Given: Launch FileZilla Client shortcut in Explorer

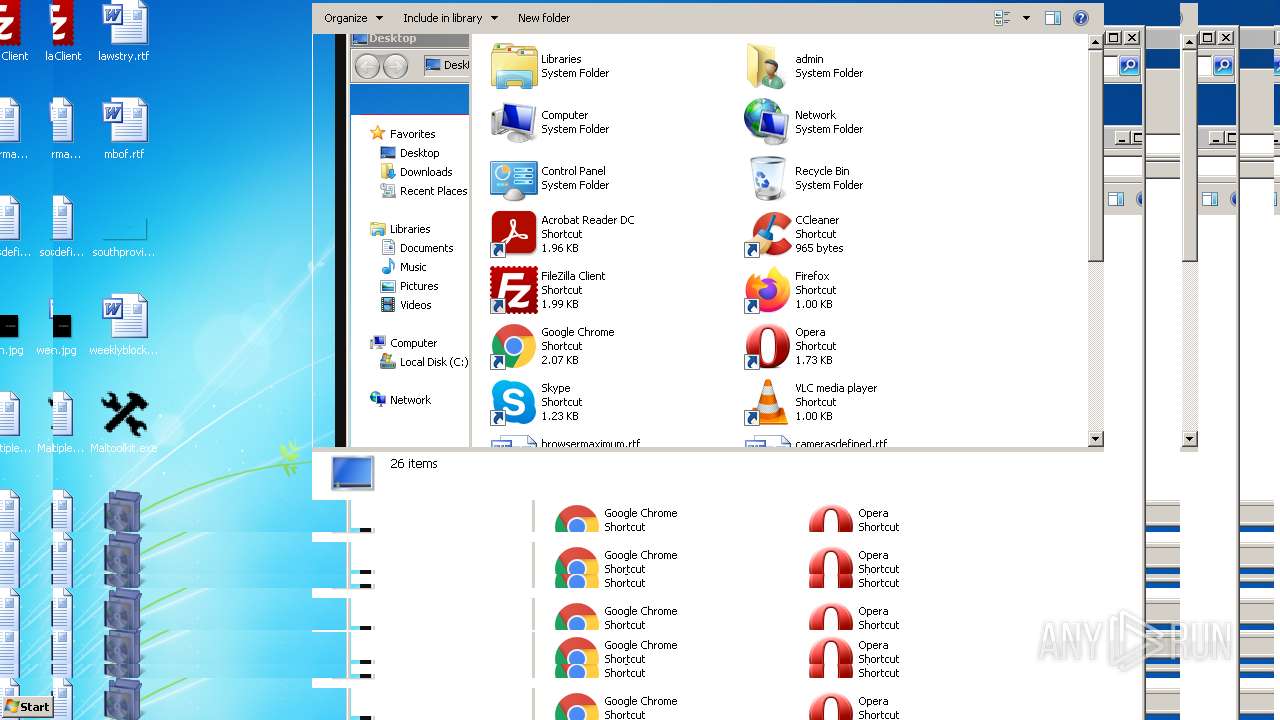Looking at the screenshot, I should coord(514,290).
